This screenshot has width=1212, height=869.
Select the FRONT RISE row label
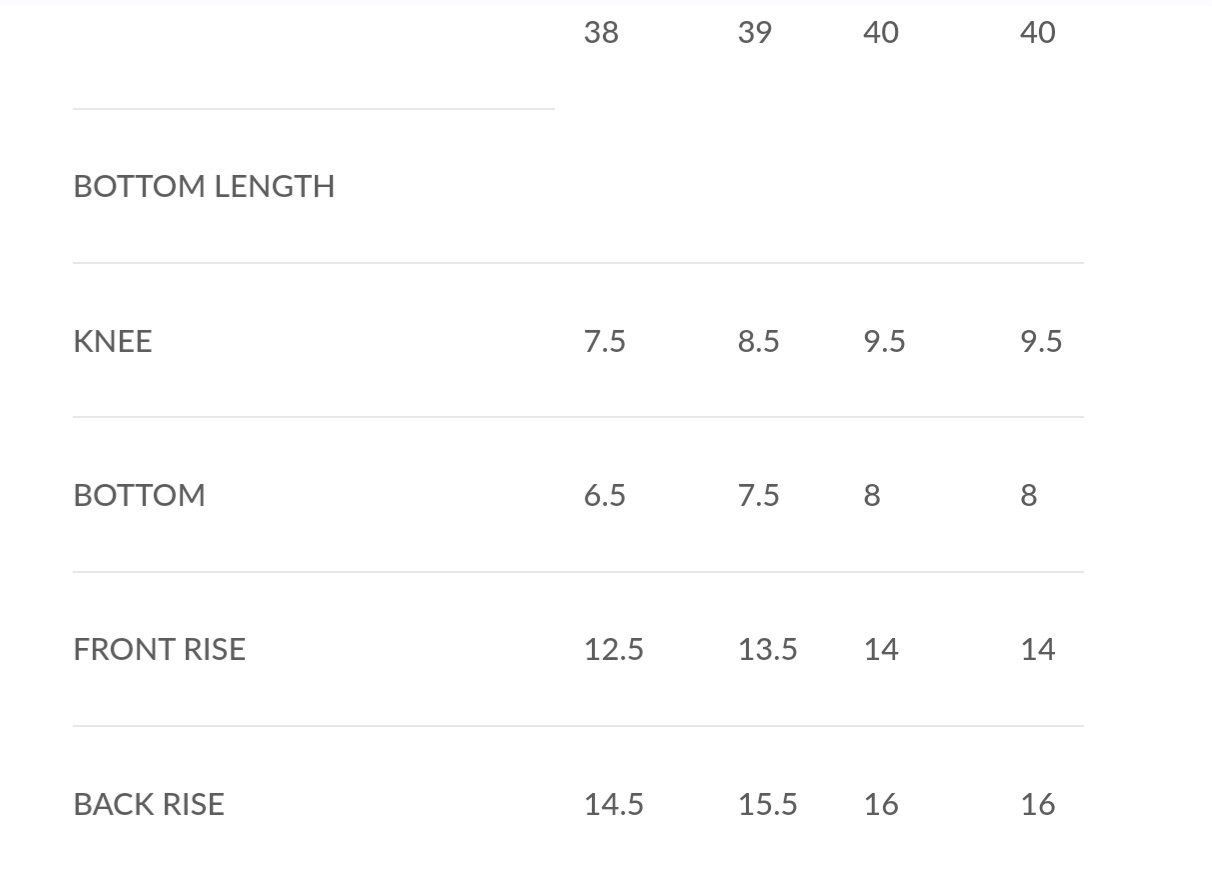159,649
